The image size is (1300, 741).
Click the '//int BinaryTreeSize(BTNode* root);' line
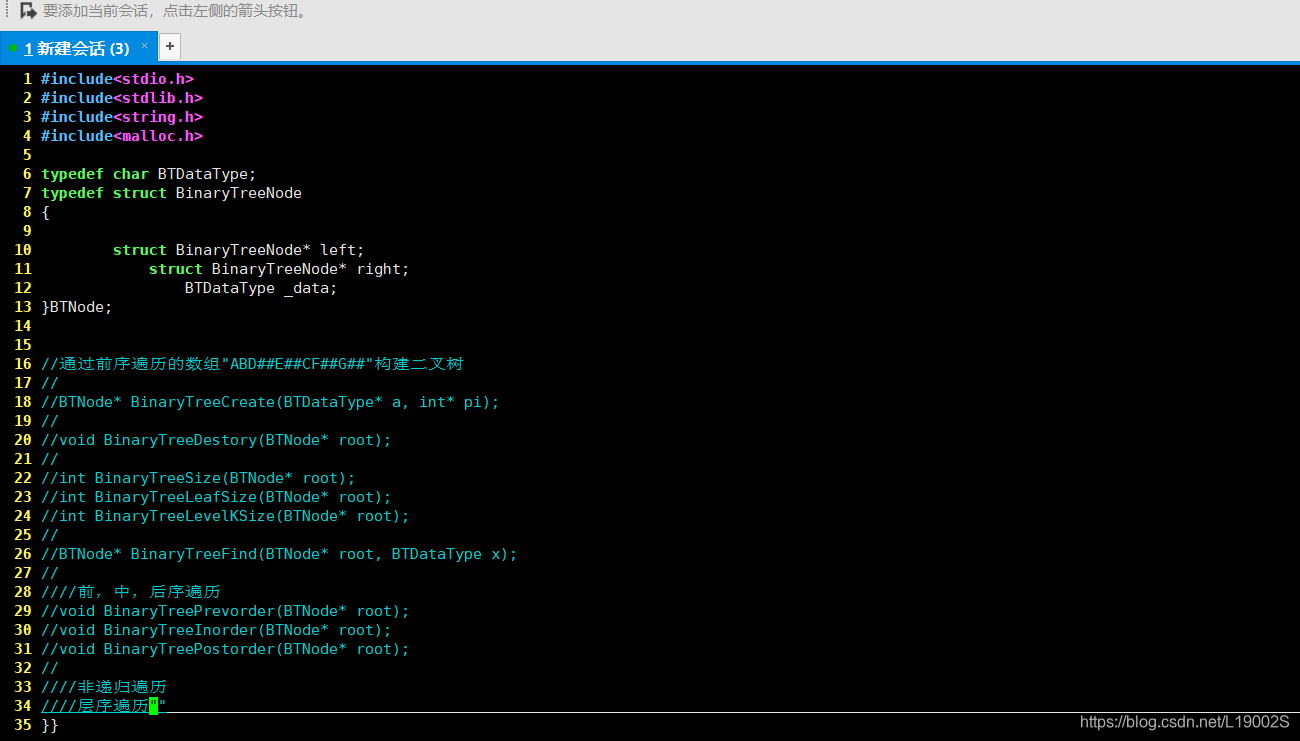198,478
